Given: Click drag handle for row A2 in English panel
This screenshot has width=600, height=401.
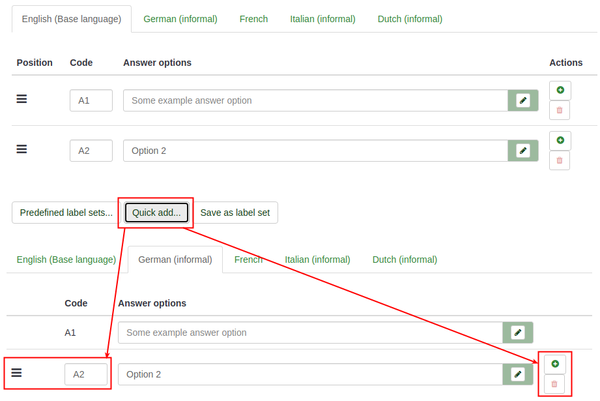Looking at the screenshot, I should coord(22,149).
